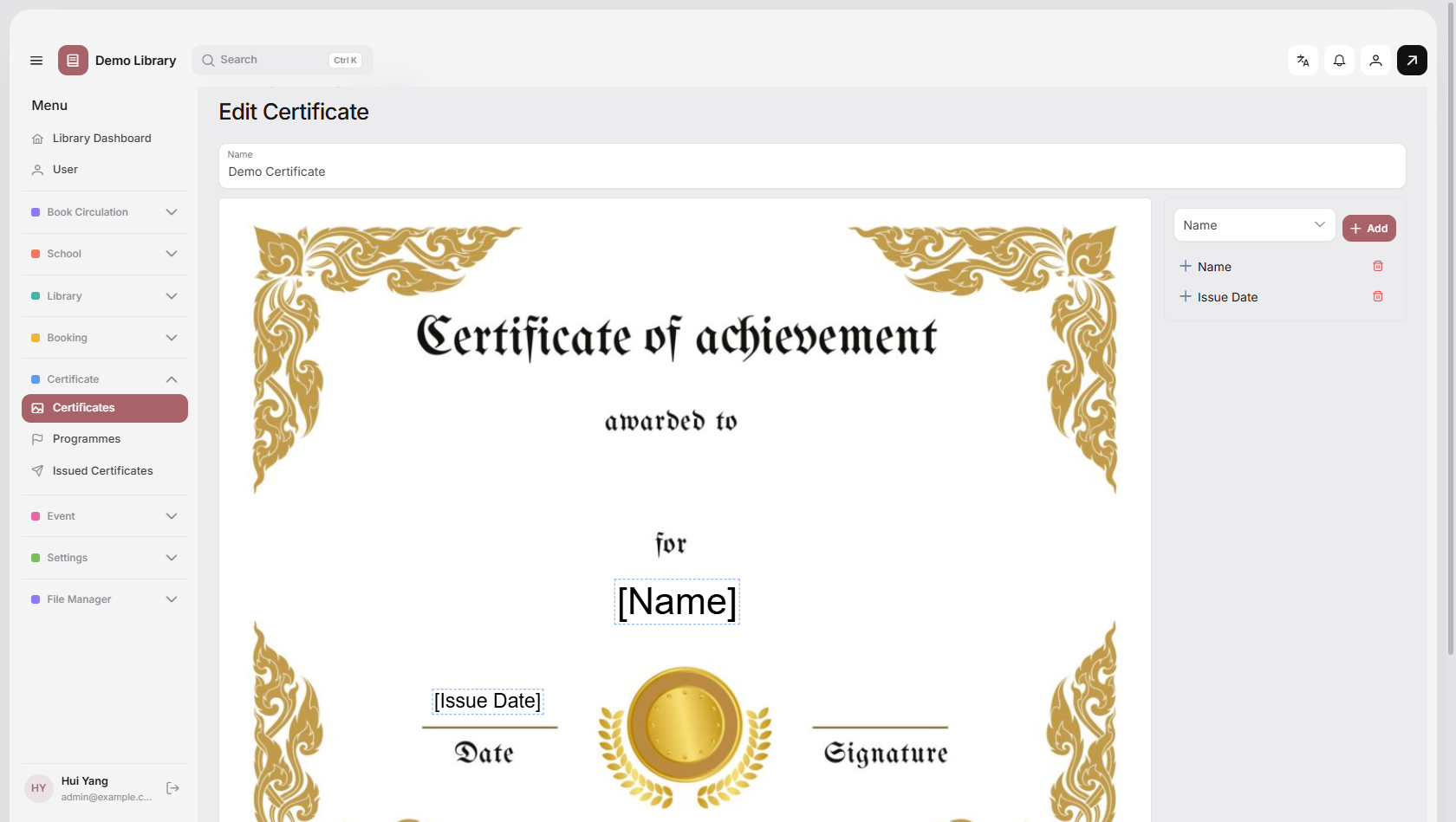
Task: Open the notifications bell
Action: point(1339,61)
